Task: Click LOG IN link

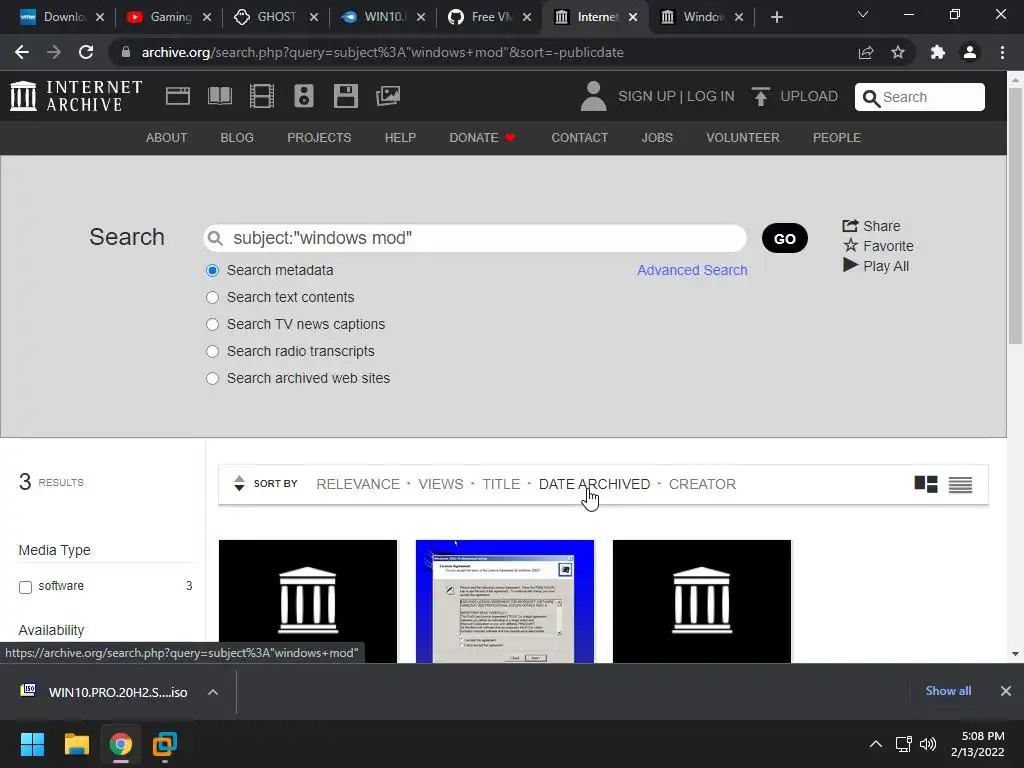Action: tap(711, 96)
